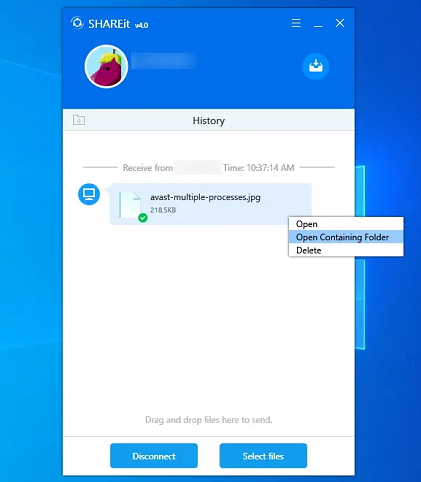Click the History header label
The height and width of the screenshot is (482, 421).
click(209, 120)
